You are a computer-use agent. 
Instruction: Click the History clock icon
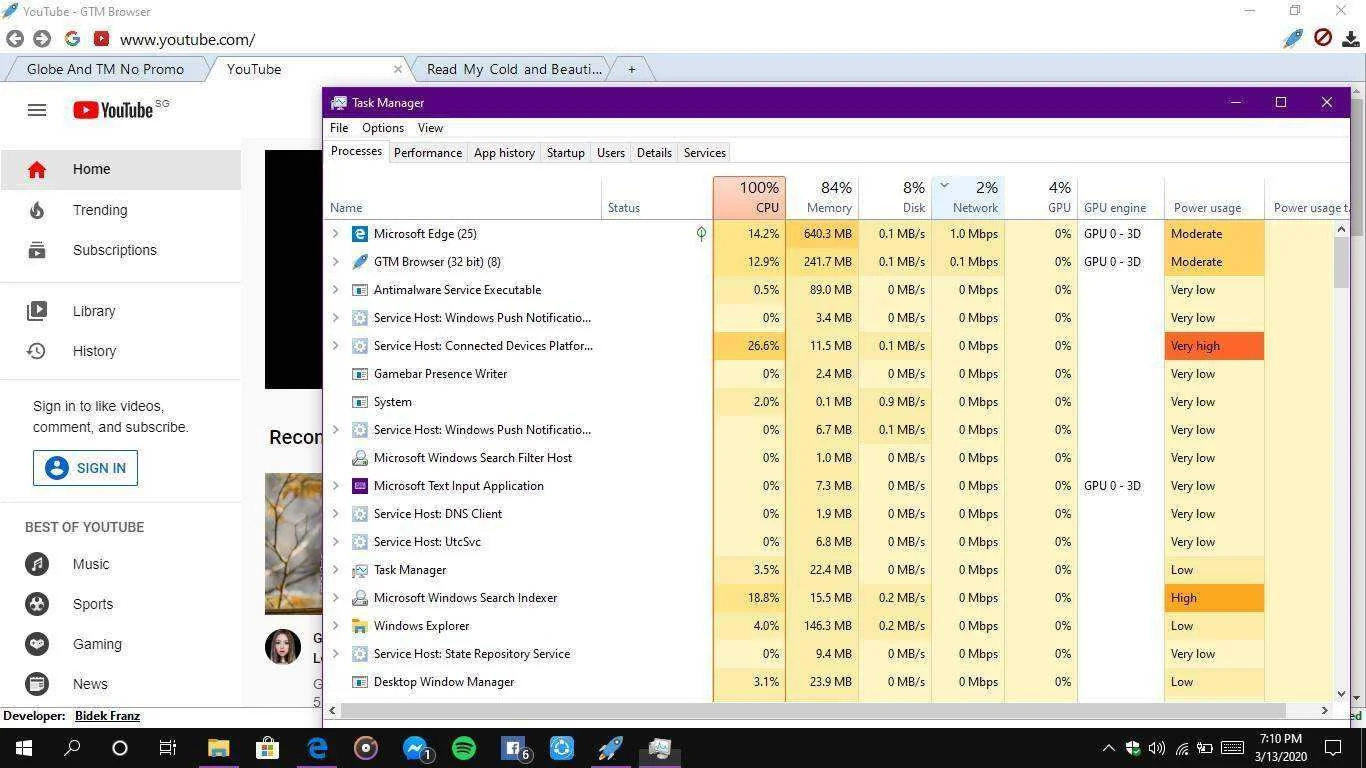pyautogui.click(x=37, y=351)
